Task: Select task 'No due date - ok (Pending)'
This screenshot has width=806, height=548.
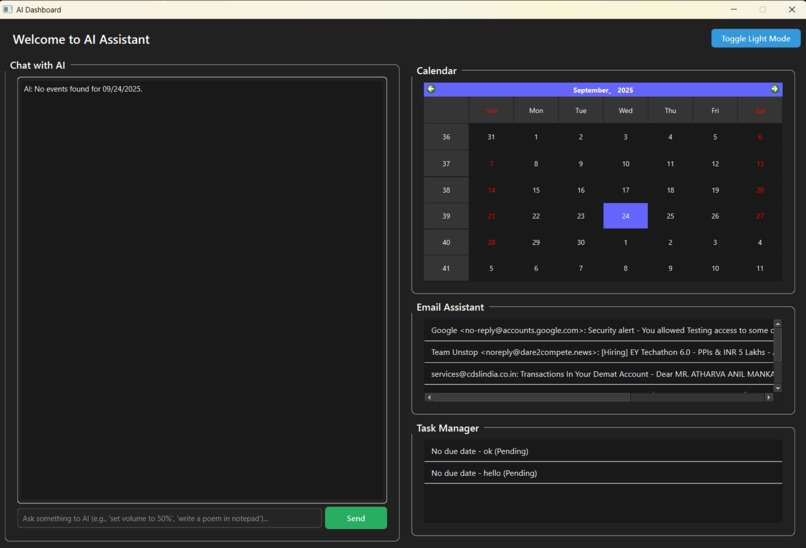Action: coord(603,451)
